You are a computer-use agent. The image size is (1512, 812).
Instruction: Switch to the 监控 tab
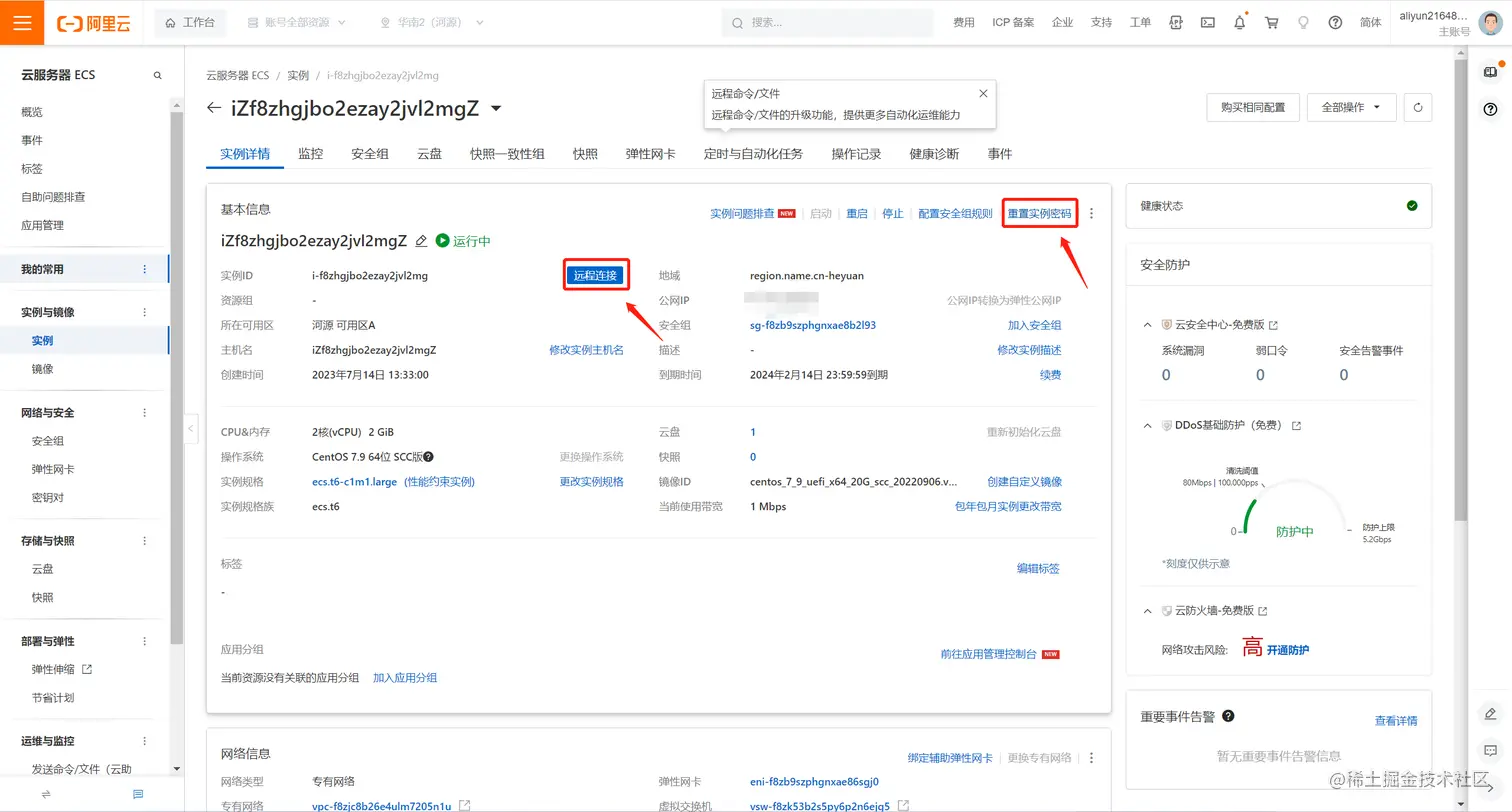pos(311,154)
